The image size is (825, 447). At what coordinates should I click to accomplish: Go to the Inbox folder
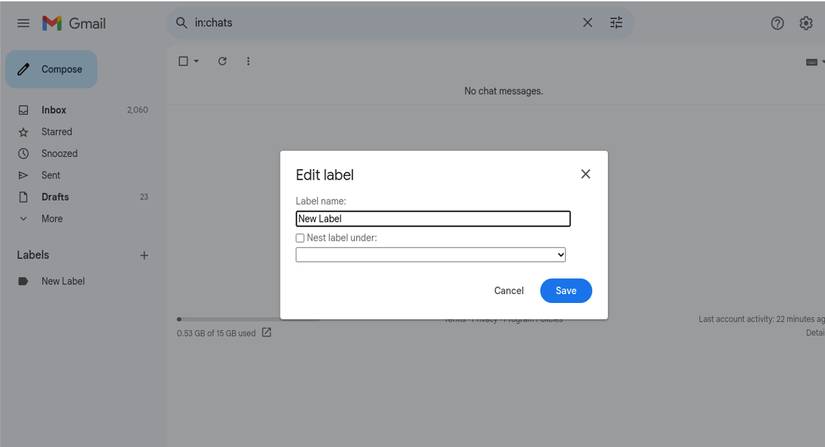tap(54, 110)
